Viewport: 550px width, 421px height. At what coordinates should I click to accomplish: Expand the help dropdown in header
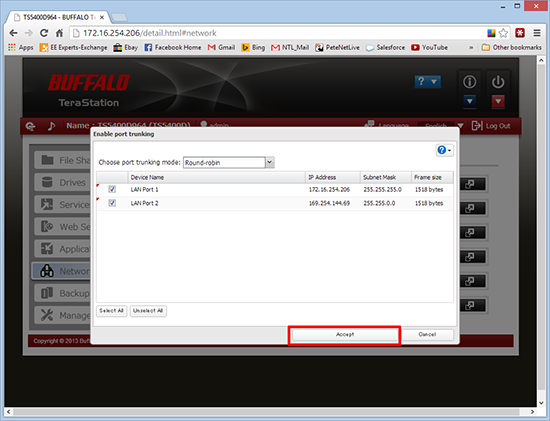(x=427, y=81)
